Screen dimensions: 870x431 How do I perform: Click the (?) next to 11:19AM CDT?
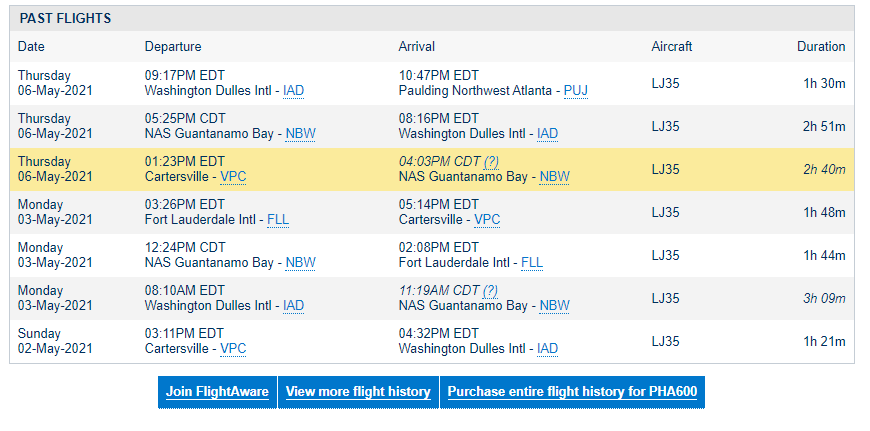click(490, 291)
